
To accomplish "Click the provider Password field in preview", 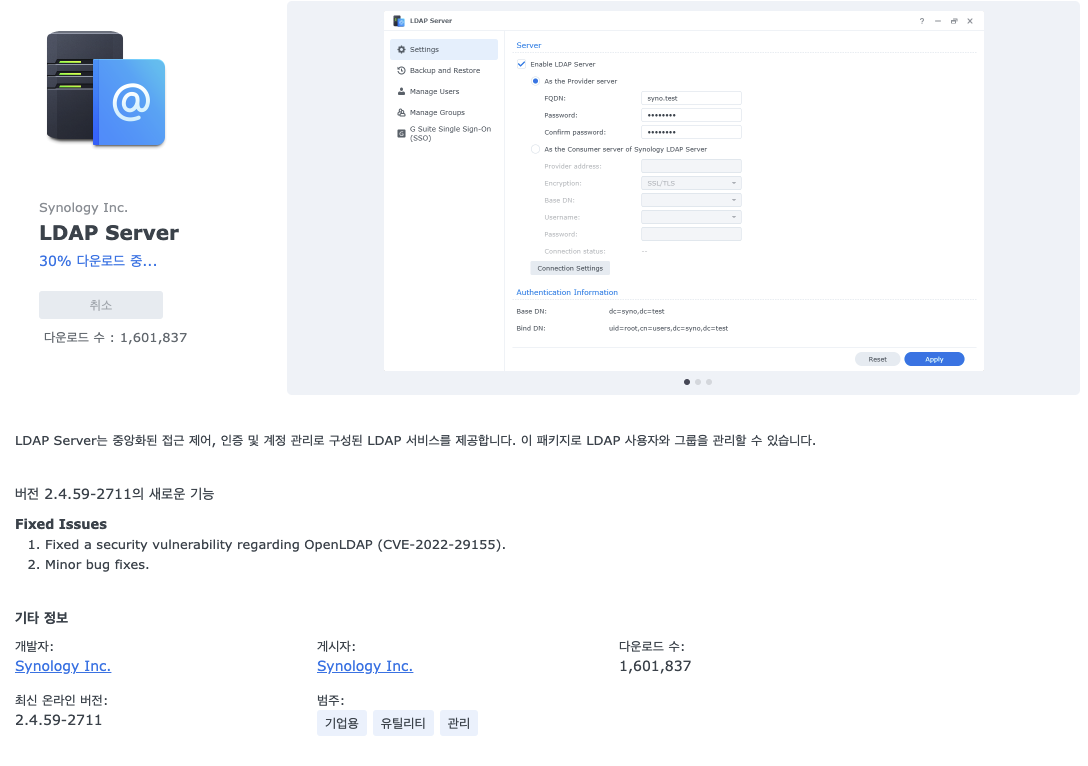I will coord(691,115).
